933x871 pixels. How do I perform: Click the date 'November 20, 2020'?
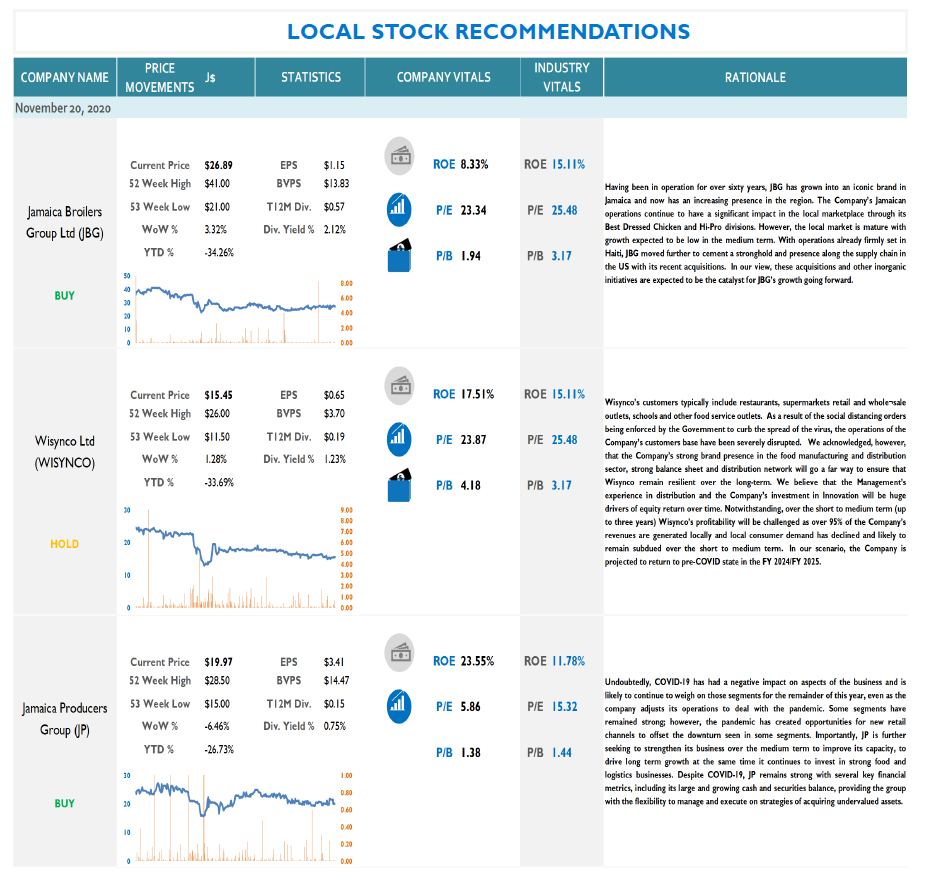(63, 108)
